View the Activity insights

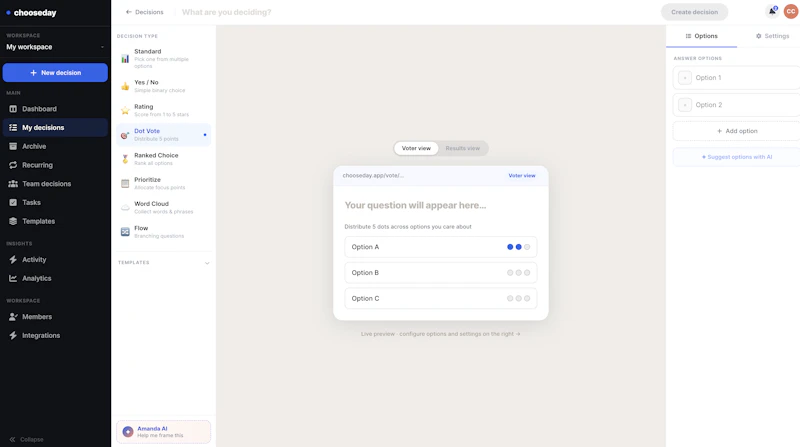[x=55, y=260]
